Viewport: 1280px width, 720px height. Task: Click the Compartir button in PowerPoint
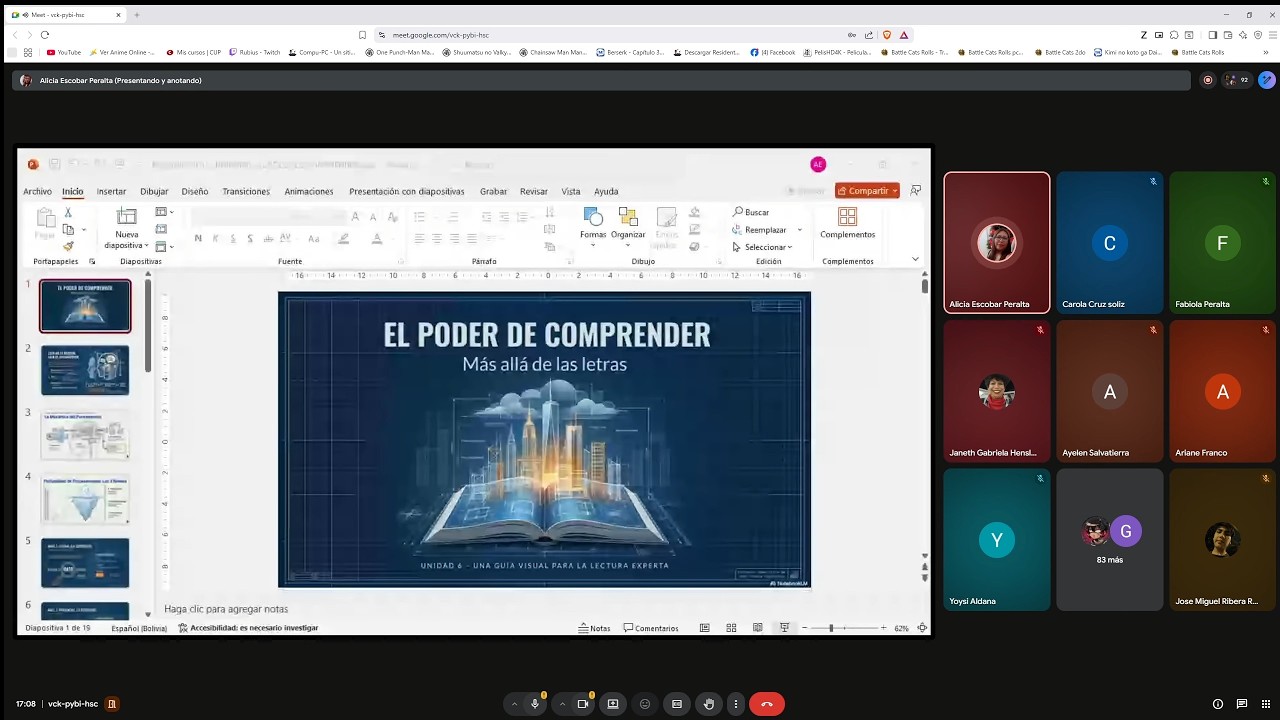(867, 191)
